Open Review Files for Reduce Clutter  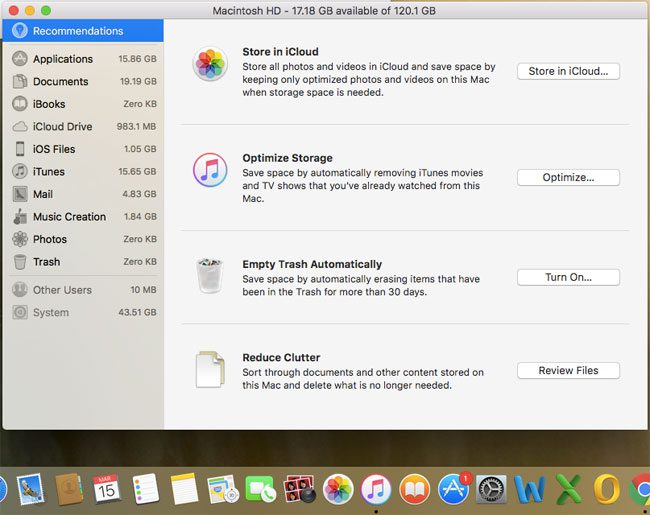pos(568,370)
